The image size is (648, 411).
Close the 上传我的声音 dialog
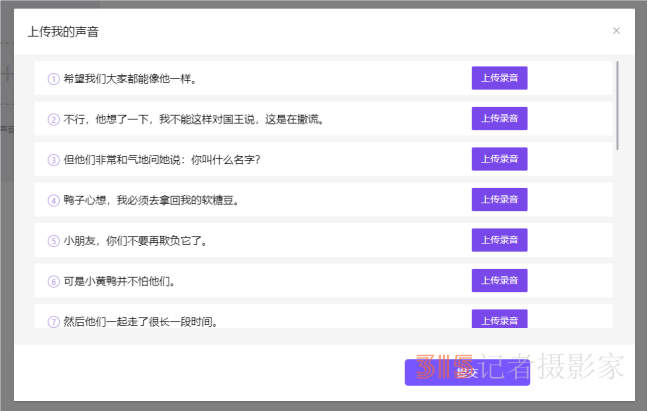[x=616, y=31]
